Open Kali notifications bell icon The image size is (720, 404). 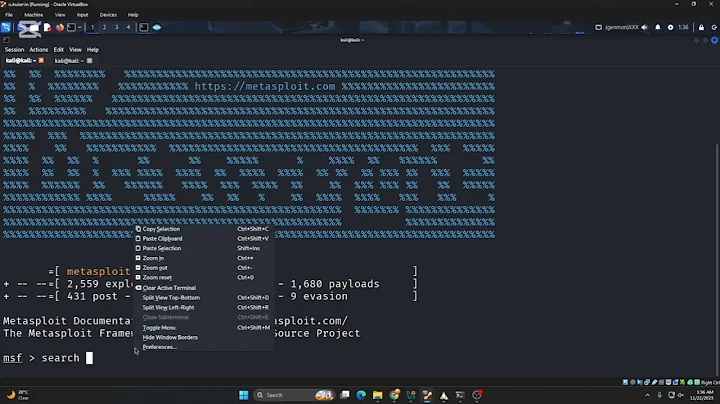(658, 28)
